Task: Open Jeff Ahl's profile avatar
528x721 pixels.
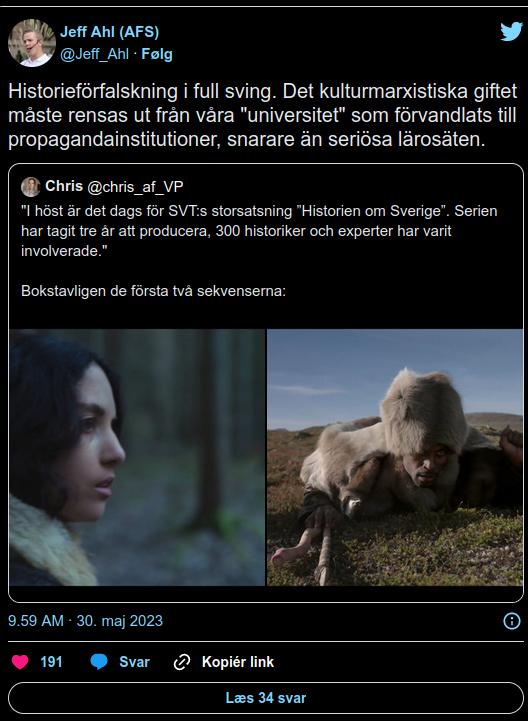Action: coord(32,43)
